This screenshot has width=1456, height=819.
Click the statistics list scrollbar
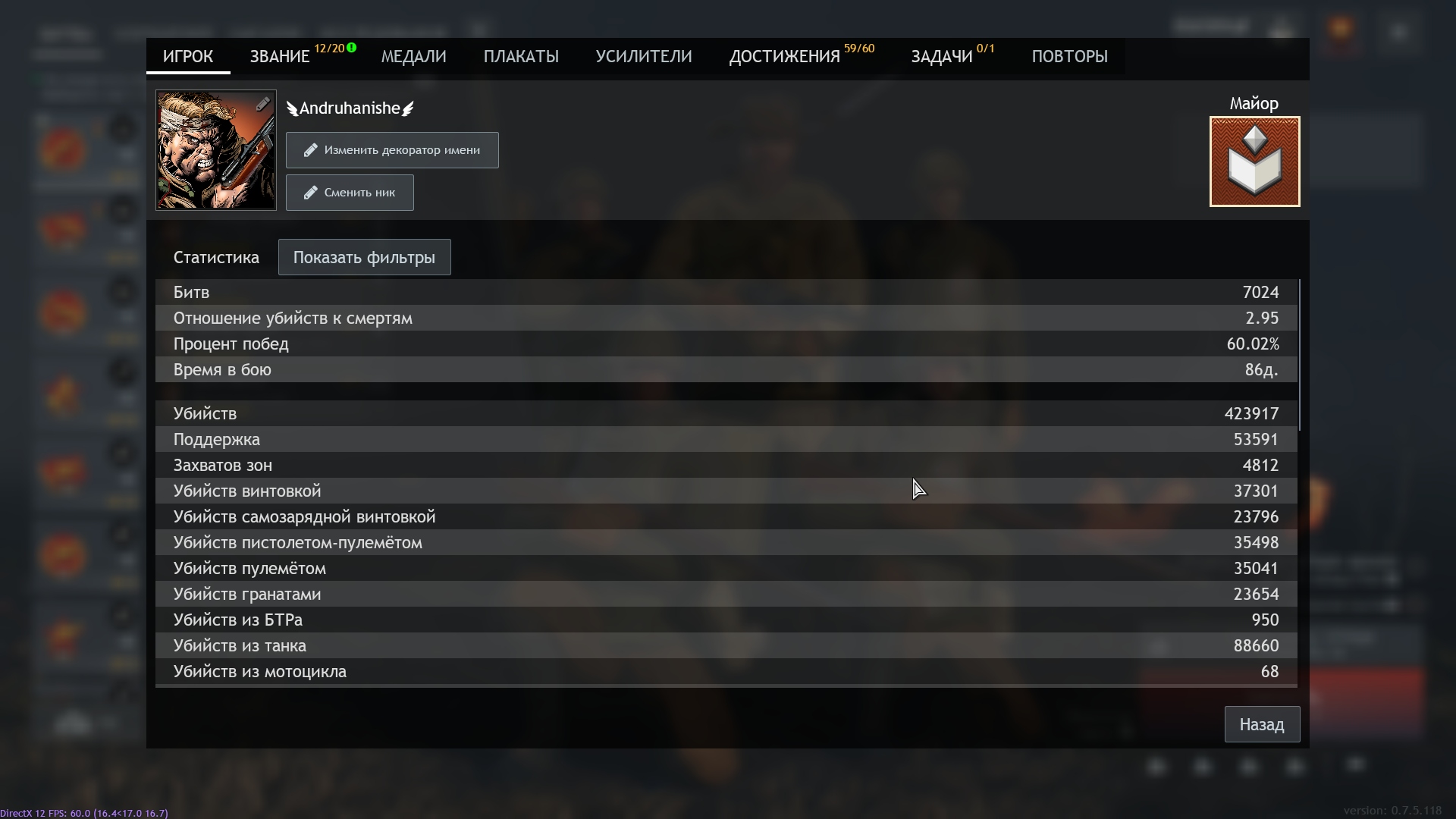click(x=1299, y=355)
